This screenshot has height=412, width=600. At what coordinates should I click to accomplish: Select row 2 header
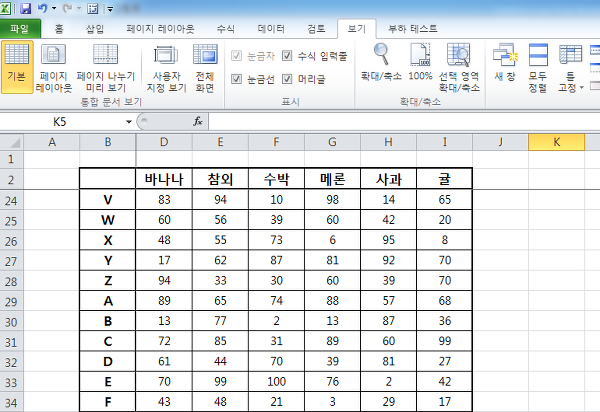click(x=11, y=179)
